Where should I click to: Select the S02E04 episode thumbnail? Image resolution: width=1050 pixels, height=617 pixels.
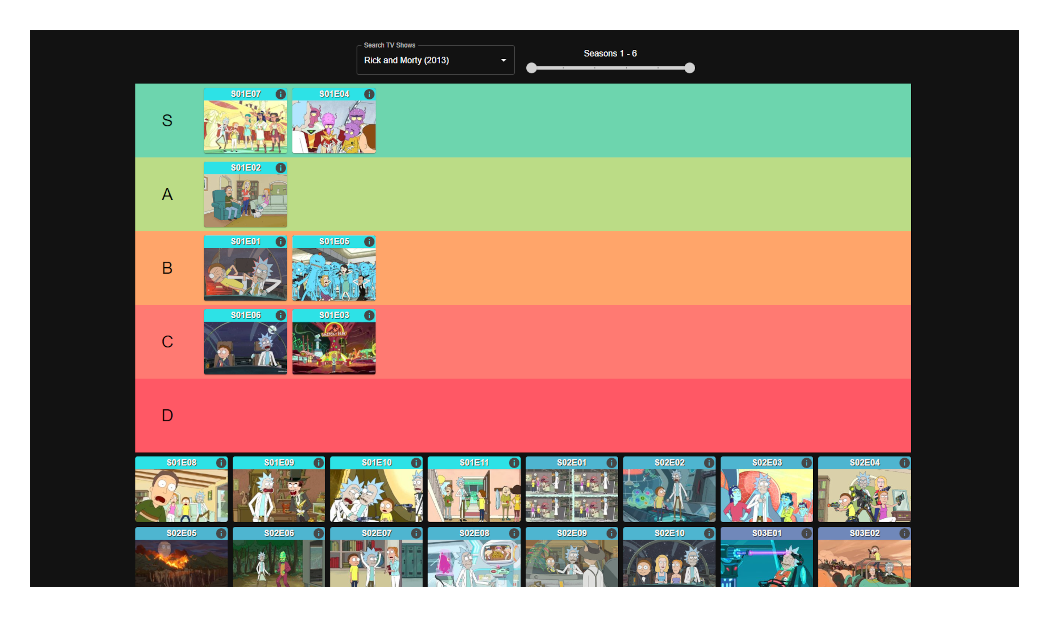864,495
